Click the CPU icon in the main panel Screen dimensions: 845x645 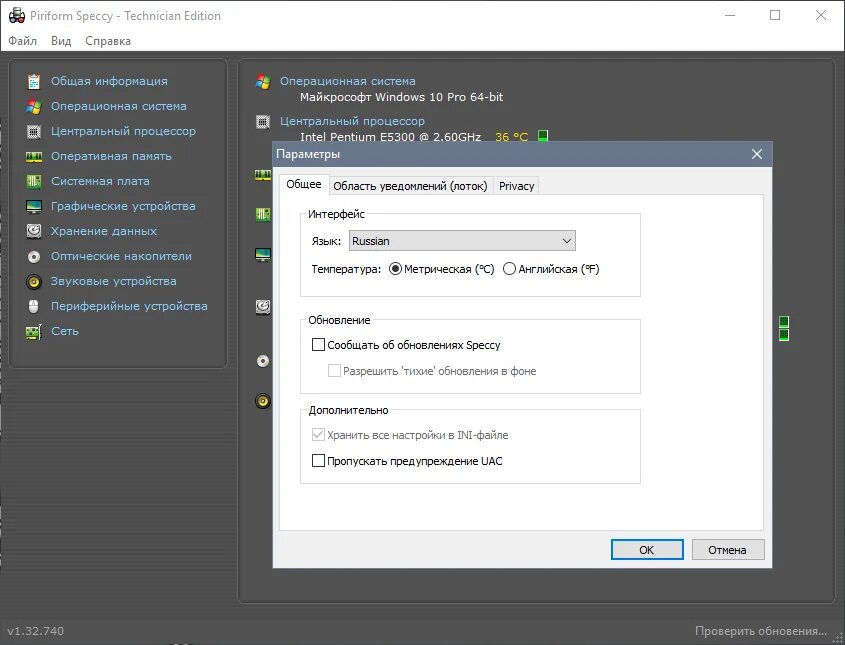click(262, 122)
